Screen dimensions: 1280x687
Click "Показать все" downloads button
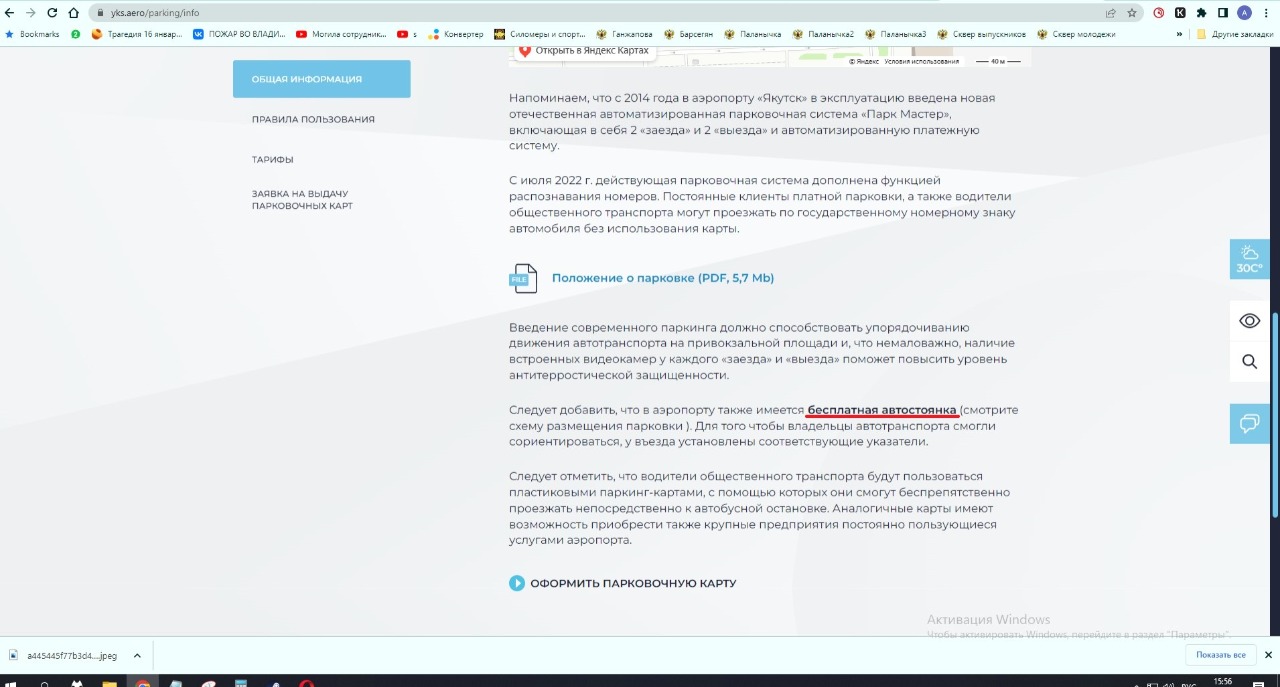pyautogui.click(x=1220, y=655)
